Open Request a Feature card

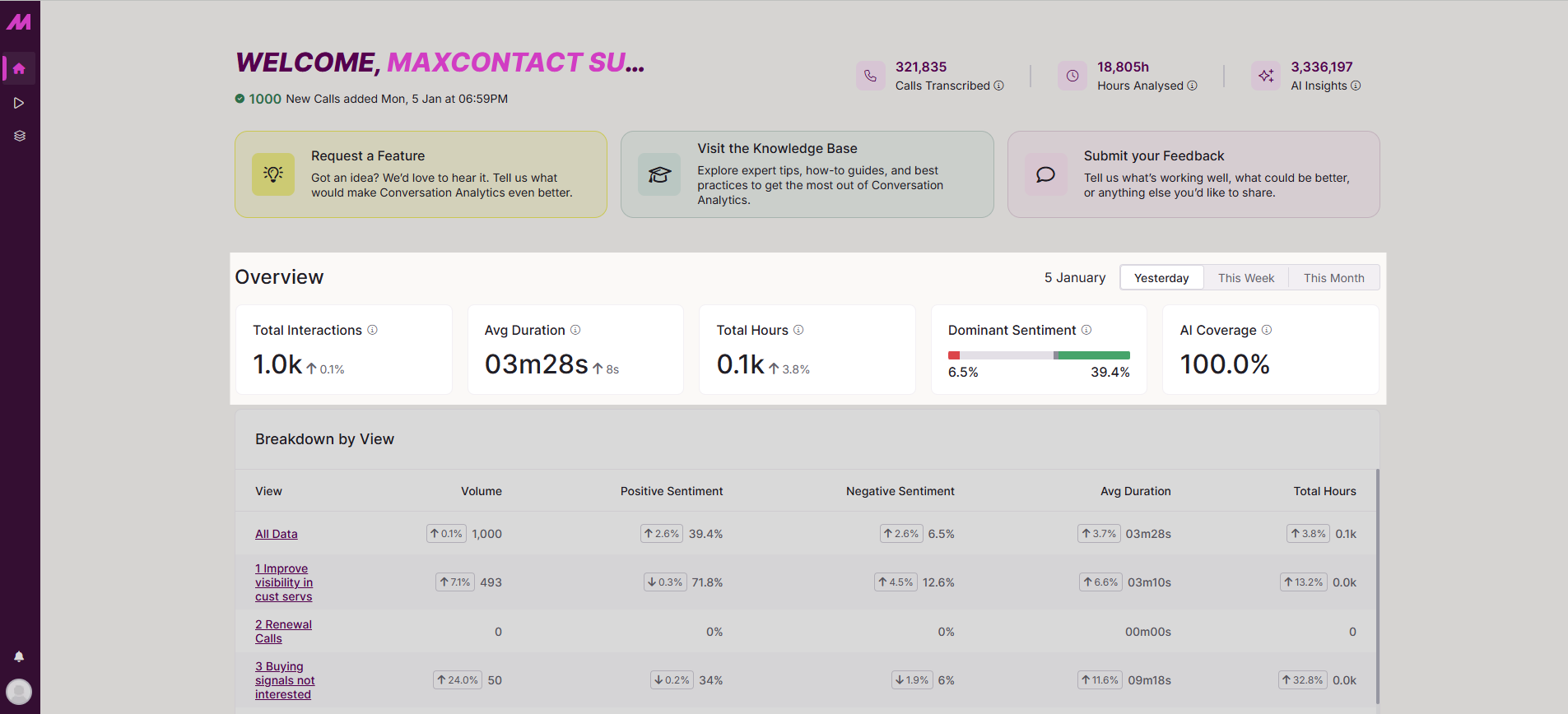tap(421, 174)
